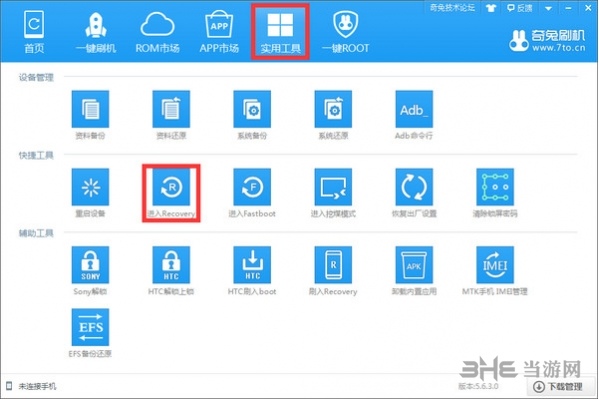
Task: Switch to the 首页 home tab
Action: tap(34, 32)
